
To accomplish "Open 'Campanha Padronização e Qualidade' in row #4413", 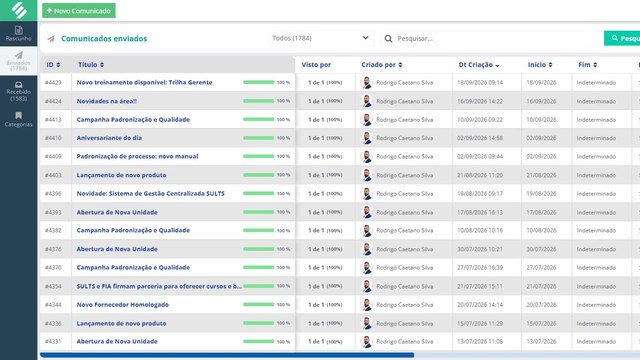I will [x=133, y=120].
